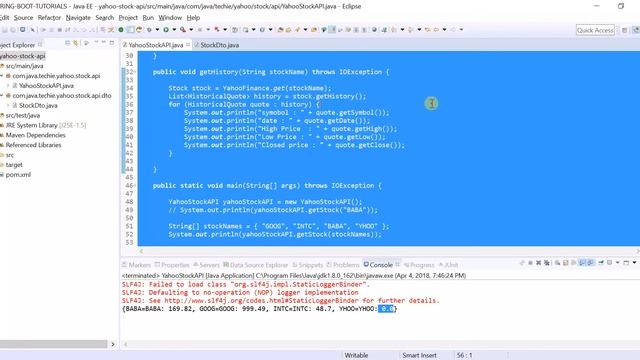Pin the Console view
Image resolution: width=640 pixels, height=360 pixels.
pyautogui.click(x=601, y=262)
